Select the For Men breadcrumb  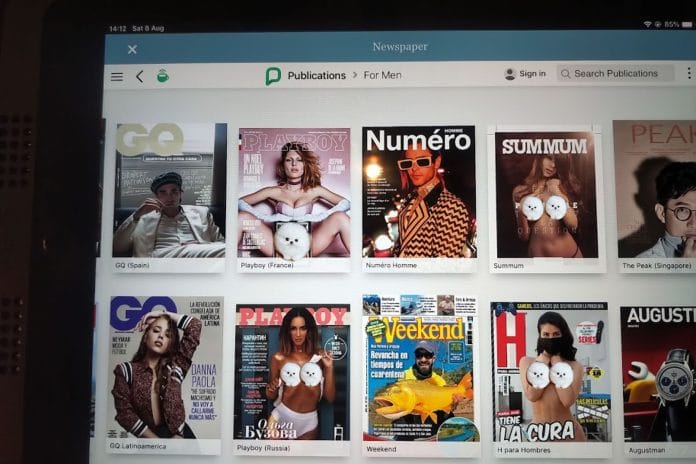[x=382, y=75]
